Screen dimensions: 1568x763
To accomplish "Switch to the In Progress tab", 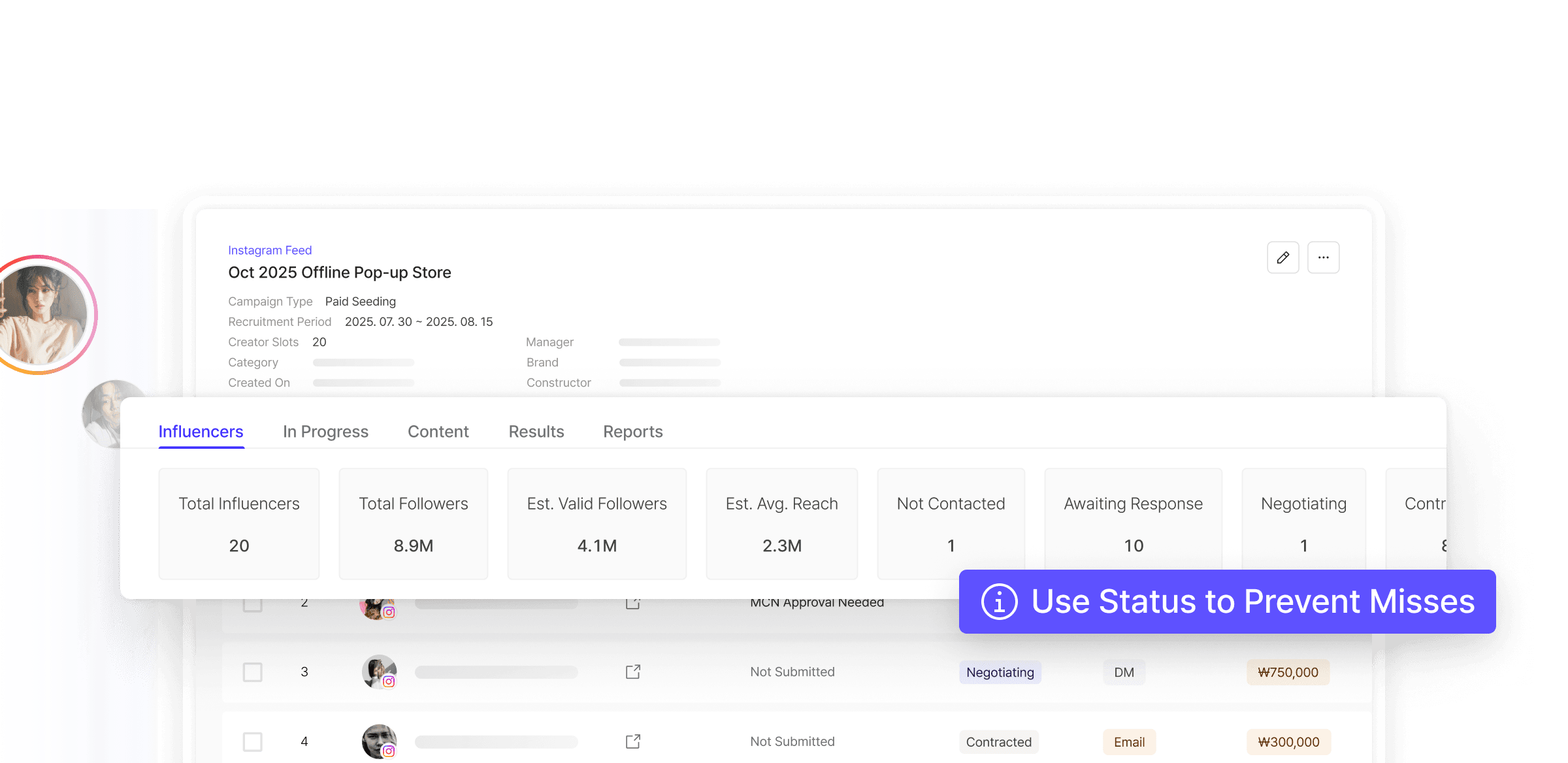I will [325, 432].
